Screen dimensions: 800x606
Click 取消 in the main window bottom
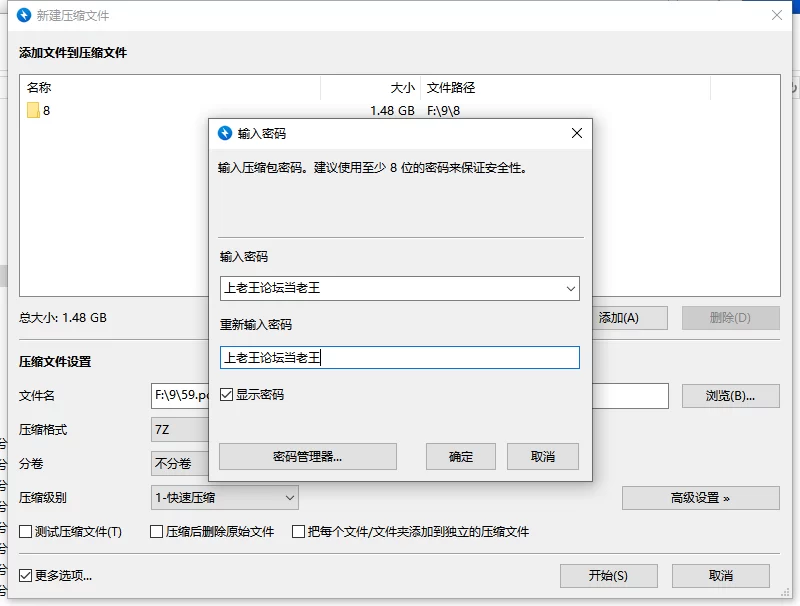pyautogui.click(x=721, y=575)
